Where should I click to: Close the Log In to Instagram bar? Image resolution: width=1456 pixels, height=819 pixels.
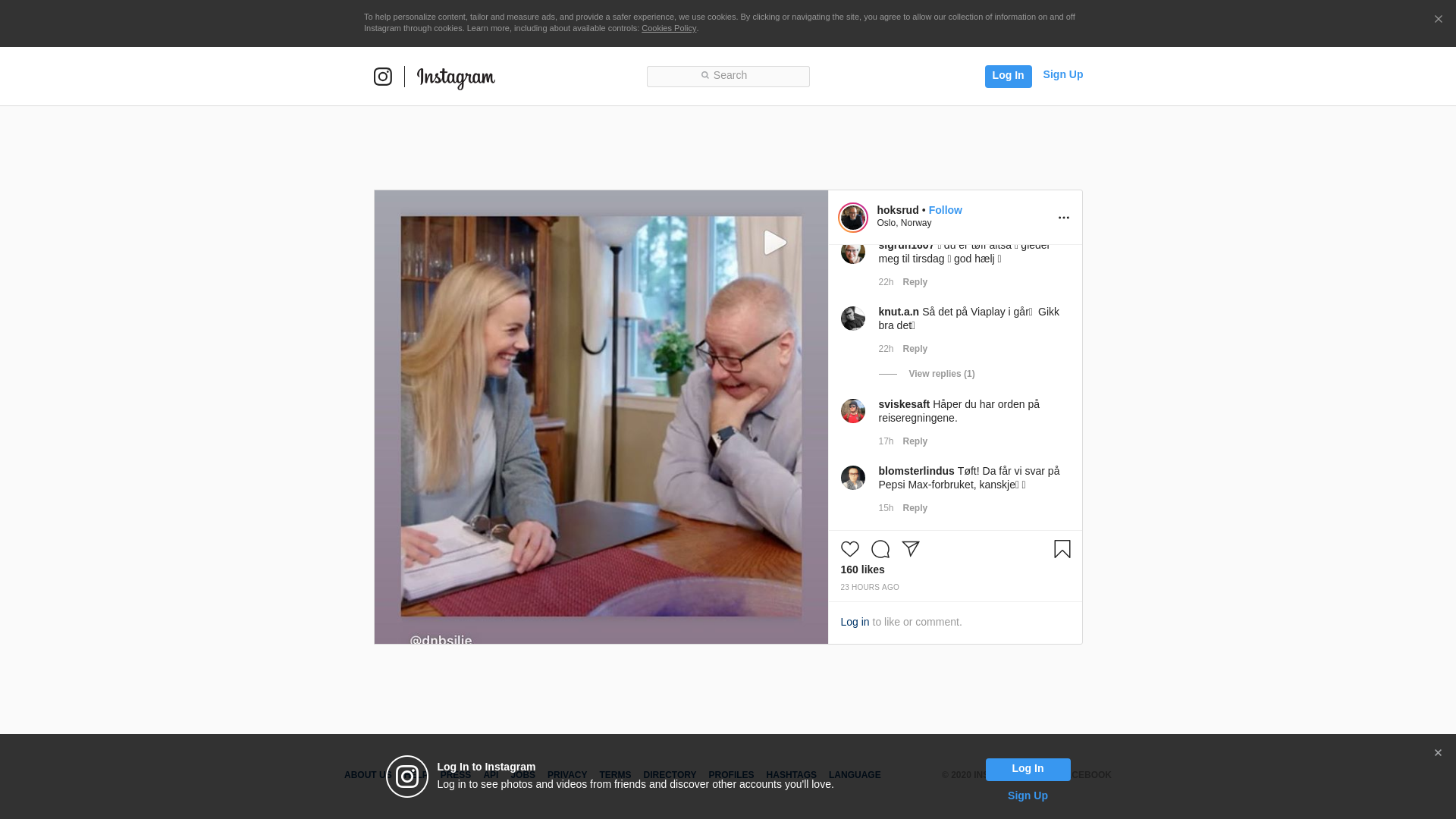1438,753
